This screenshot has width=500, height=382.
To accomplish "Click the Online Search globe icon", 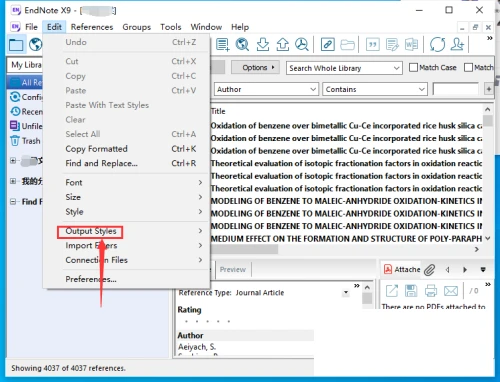I will click(242, 44).
